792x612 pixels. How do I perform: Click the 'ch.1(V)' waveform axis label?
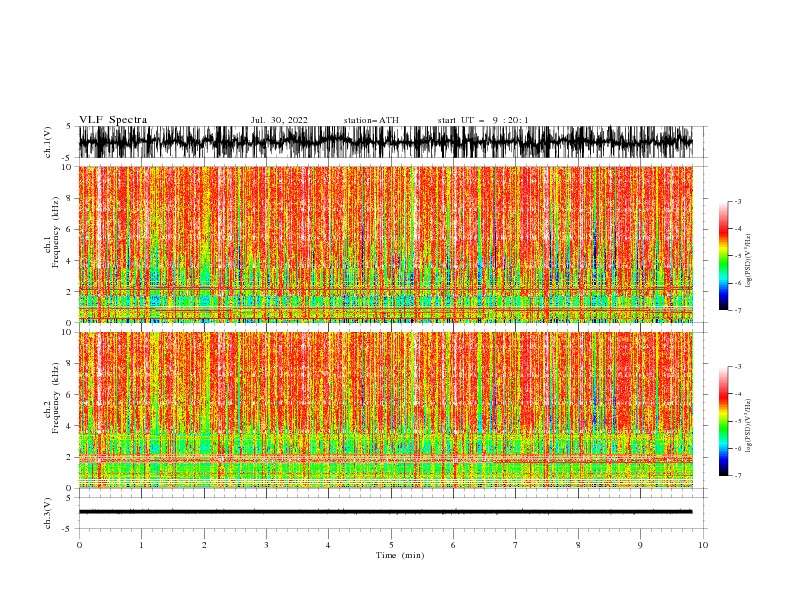48,142
